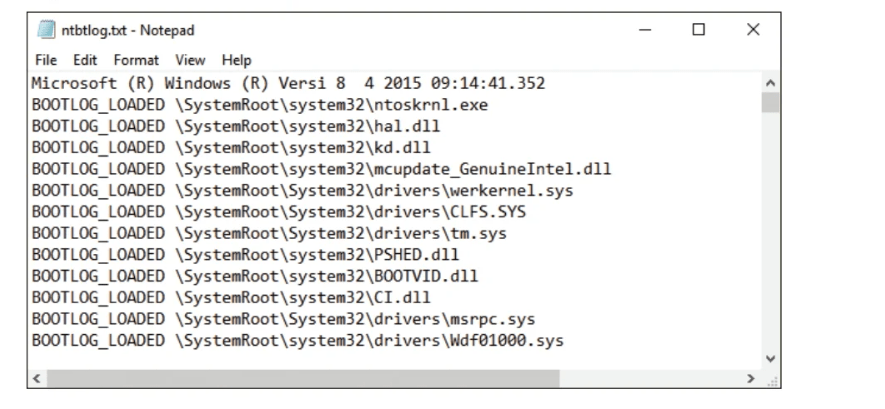Screen dimensions: 885x409
Task: Place cursor on the ntoskrnl.exe line
Action: click(x=260, y=105)
